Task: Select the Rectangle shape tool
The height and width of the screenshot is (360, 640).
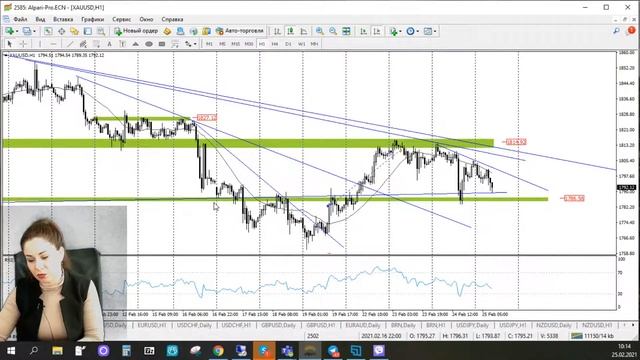Action: (x=162, y=44)
